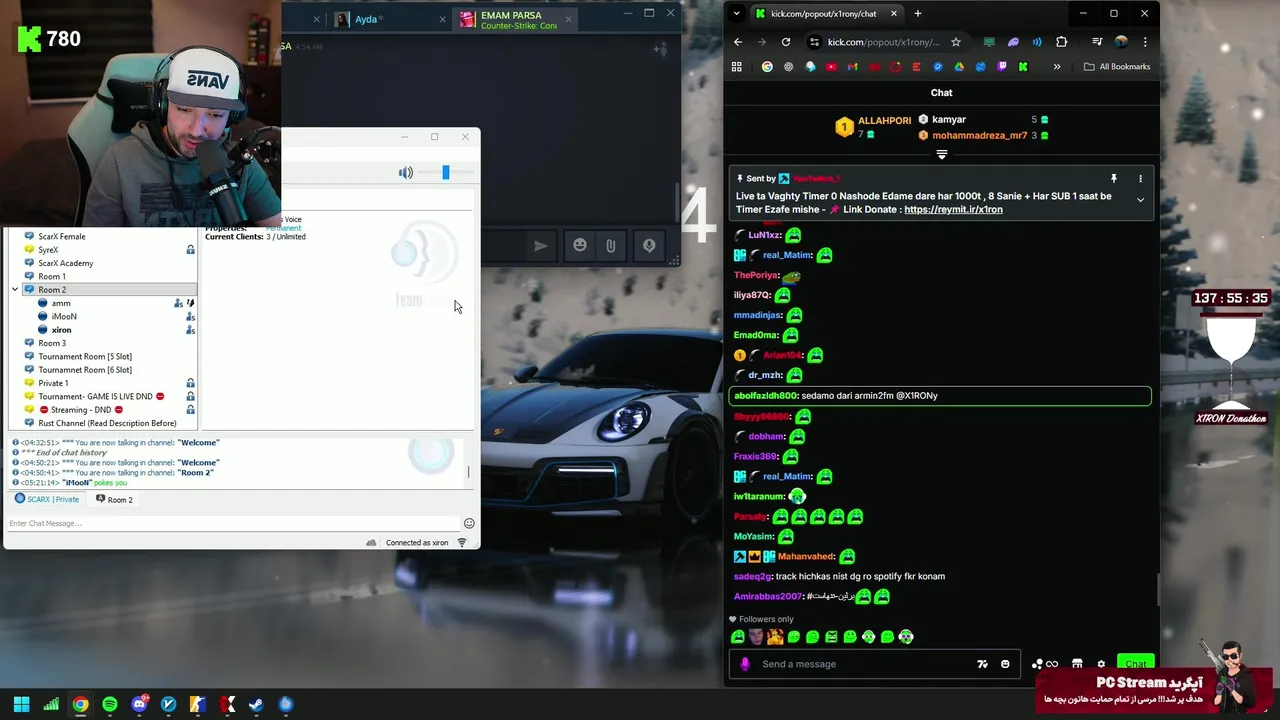Open the YouTube bookmark icon
The width and height of the screenshot is (1280, 720).
831,67
